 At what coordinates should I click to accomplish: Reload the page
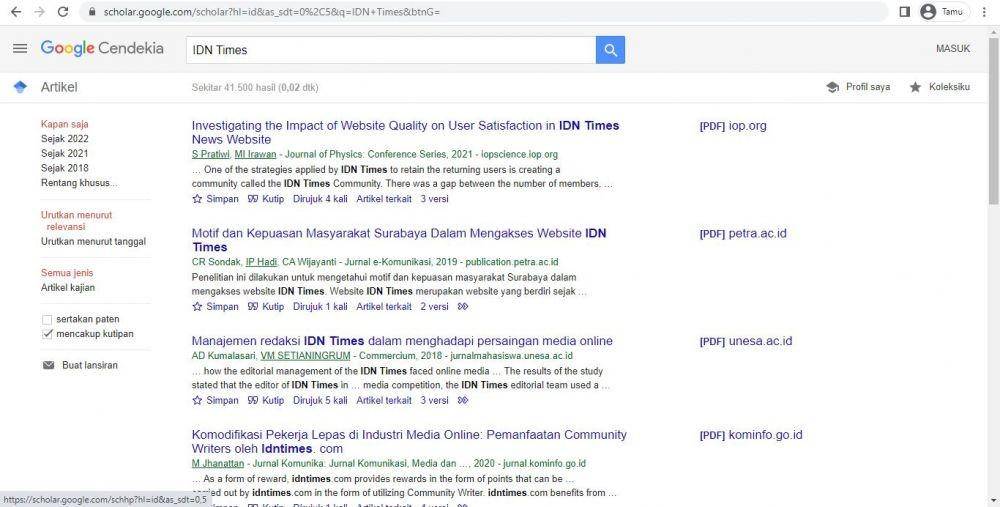(62, 12)
